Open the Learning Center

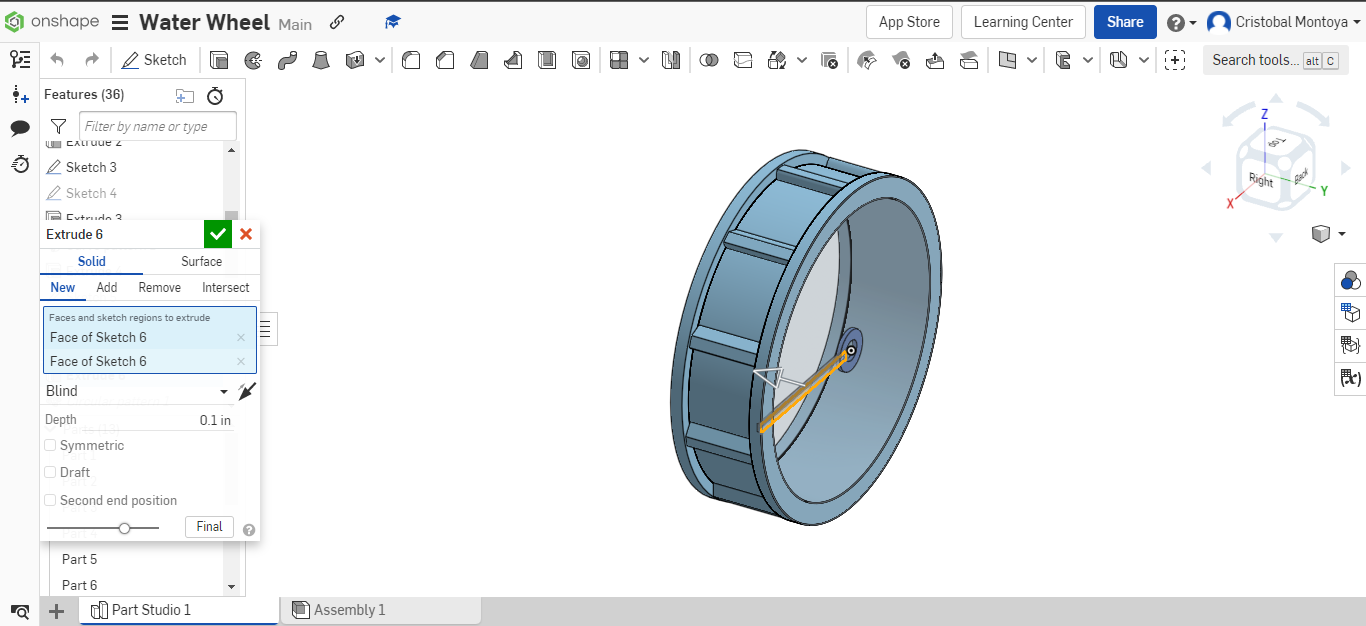coord(1022,21)
